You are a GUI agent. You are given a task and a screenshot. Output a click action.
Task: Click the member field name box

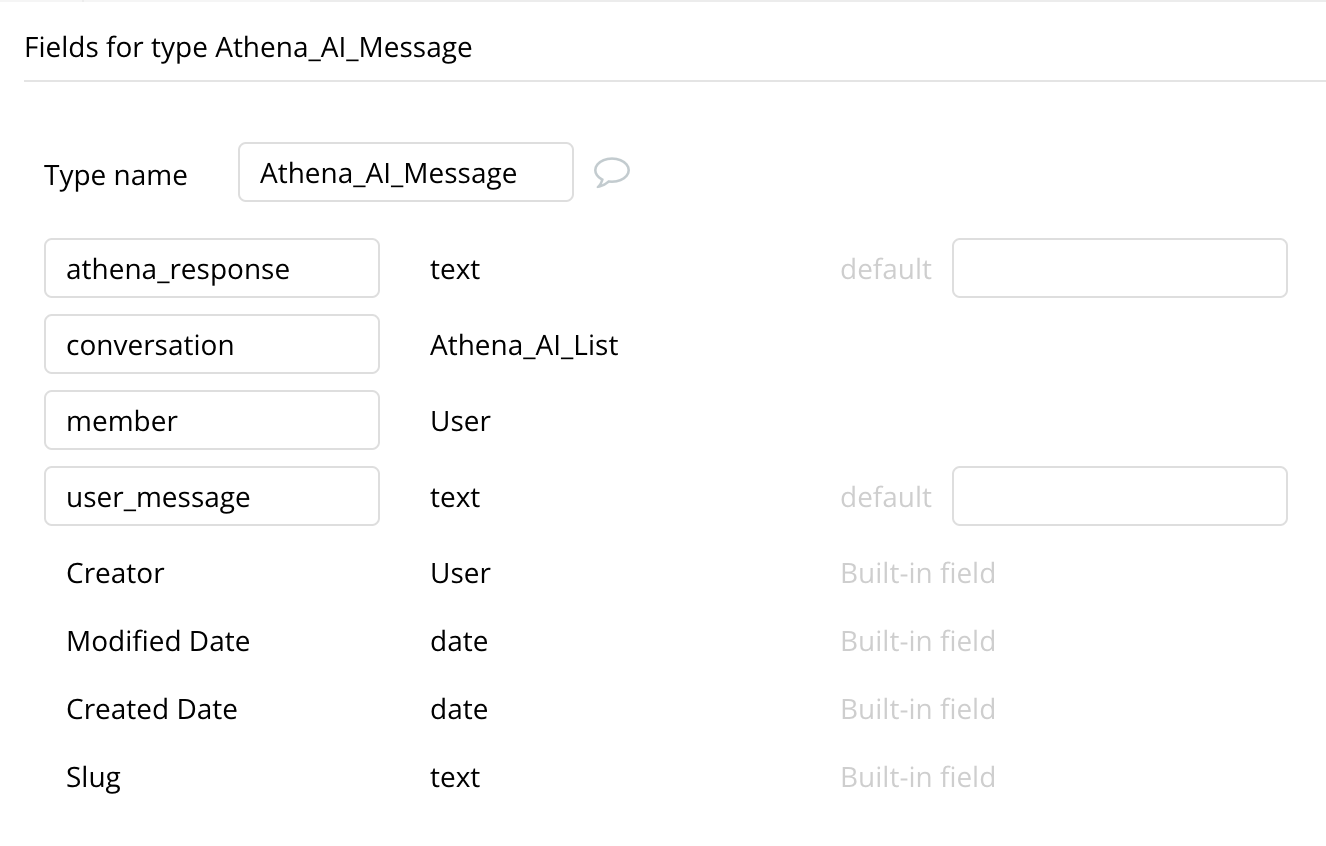212,420
